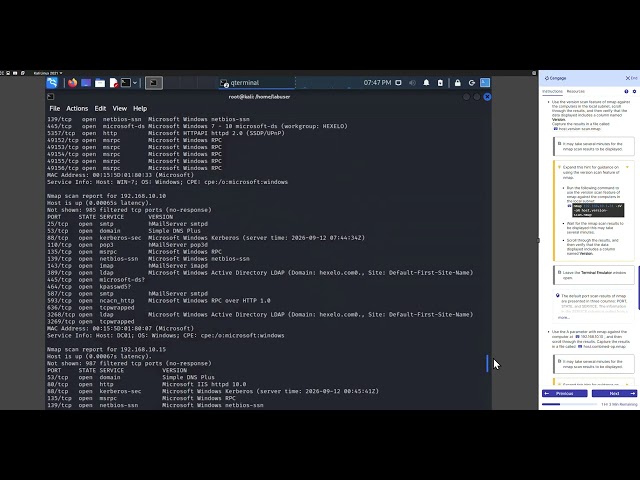
Task: Open the Kali menu in the top VM bar
Action: click(x=48, y=73)
